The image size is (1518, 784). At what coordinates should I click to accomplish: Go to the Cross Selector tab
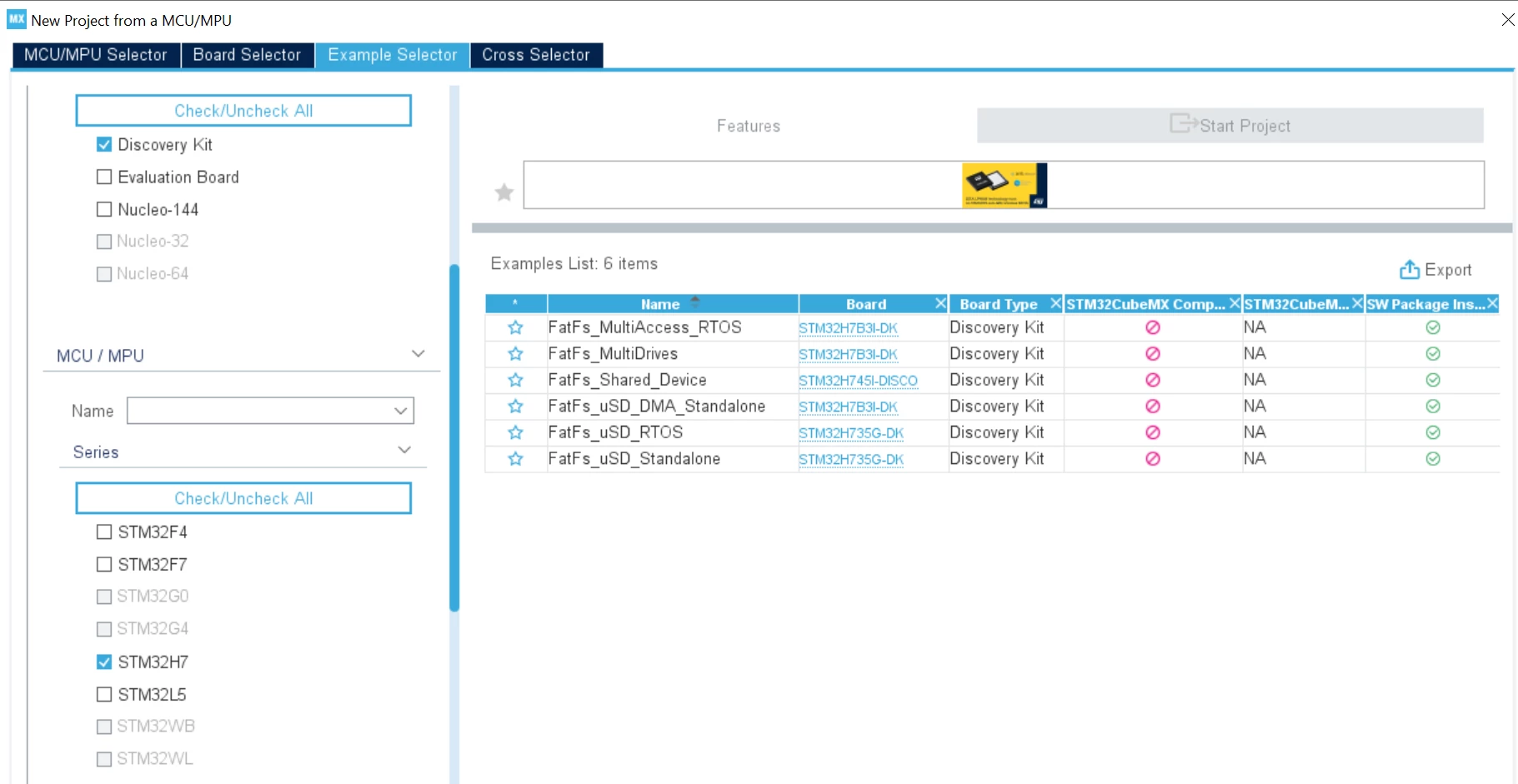(x=536, y=55)
